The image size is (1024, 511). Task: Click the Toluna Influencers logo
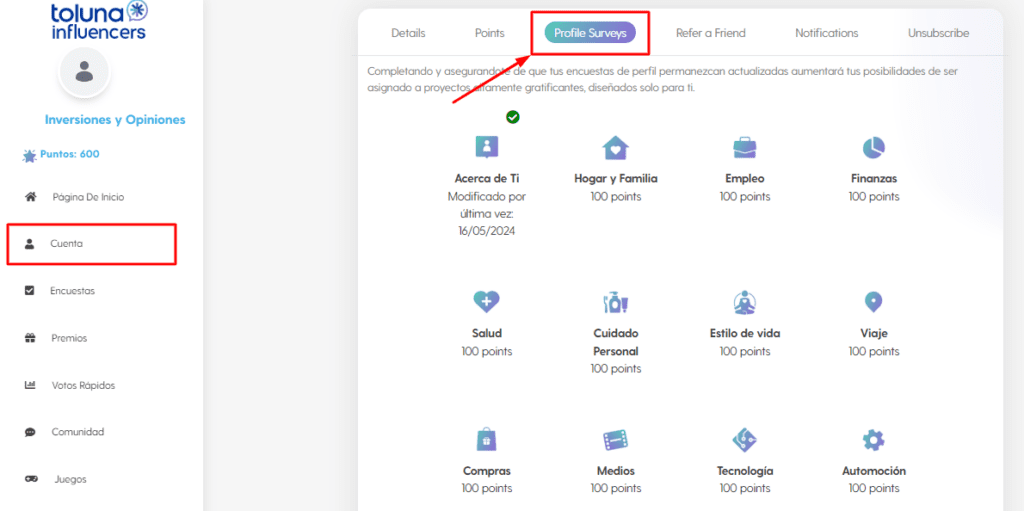(99, 20)
